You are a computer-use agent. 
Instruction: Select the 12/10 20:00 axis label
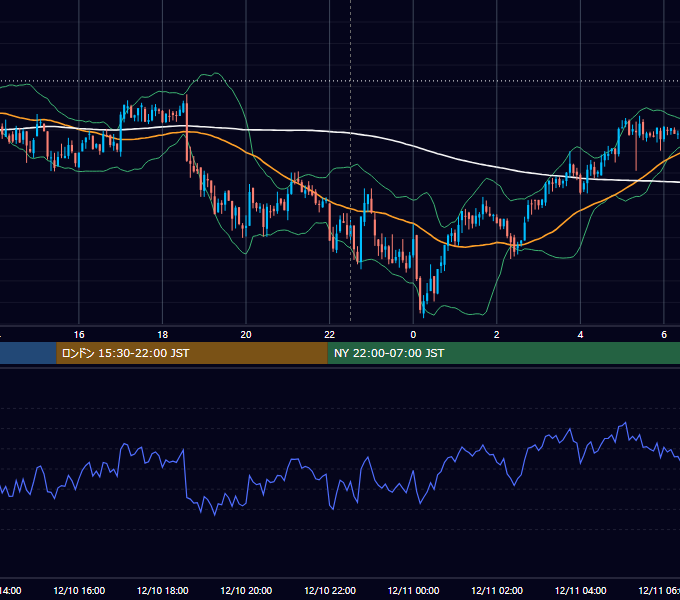246,590
